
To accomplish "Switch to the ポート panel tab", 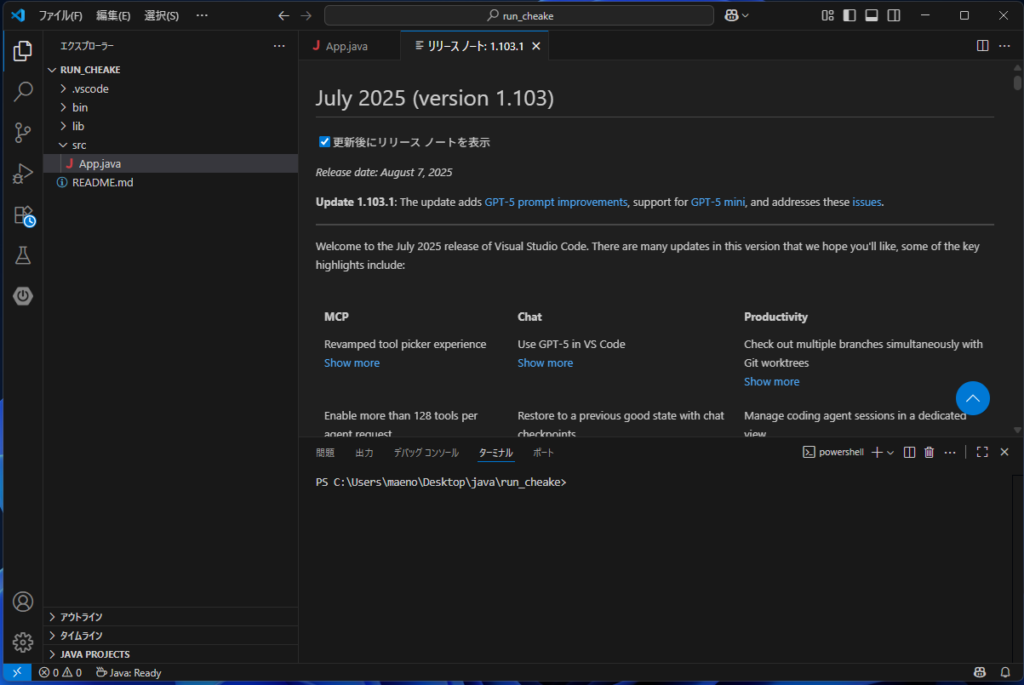I will [x=543, y=453].
